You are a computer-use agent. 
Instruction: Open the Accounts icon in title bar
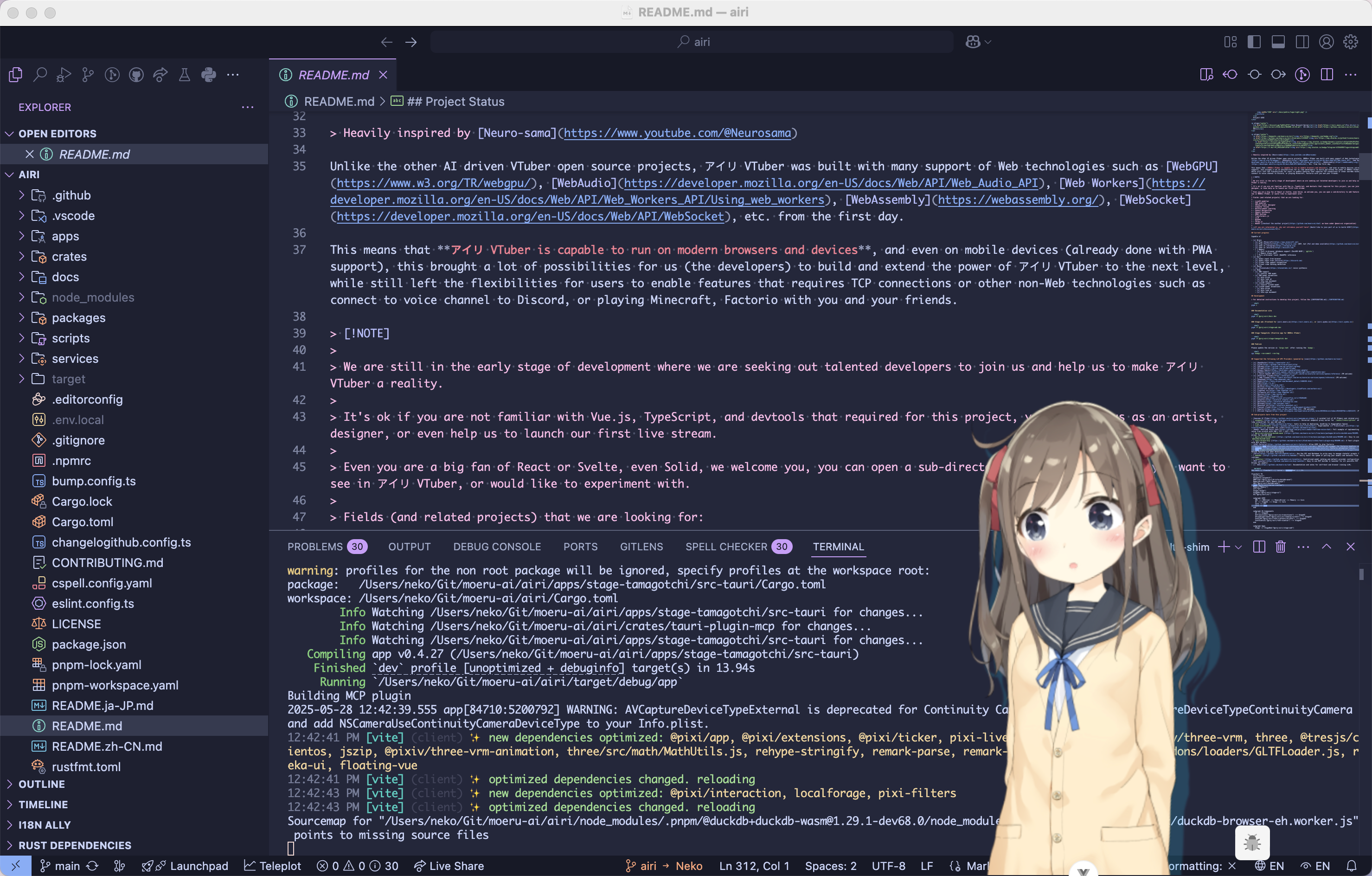1327,42
